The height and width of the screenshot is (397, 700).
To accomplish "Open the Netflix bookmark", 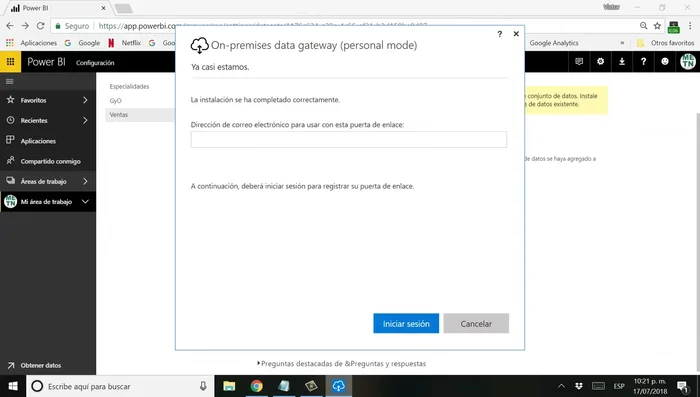I will pyautogui.click(x=124, y=43).
